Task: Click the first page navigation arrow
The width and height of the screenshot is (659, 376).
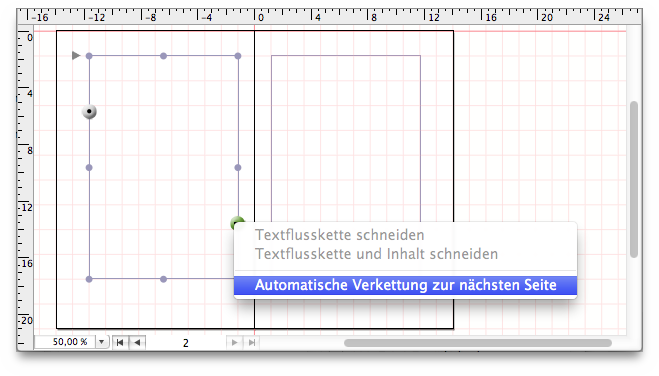Action: coord(120,342)
